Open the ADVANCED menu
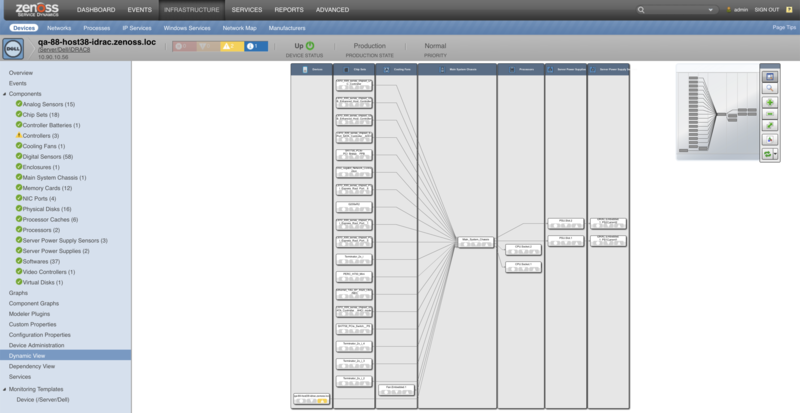 [x=332, y=10]
